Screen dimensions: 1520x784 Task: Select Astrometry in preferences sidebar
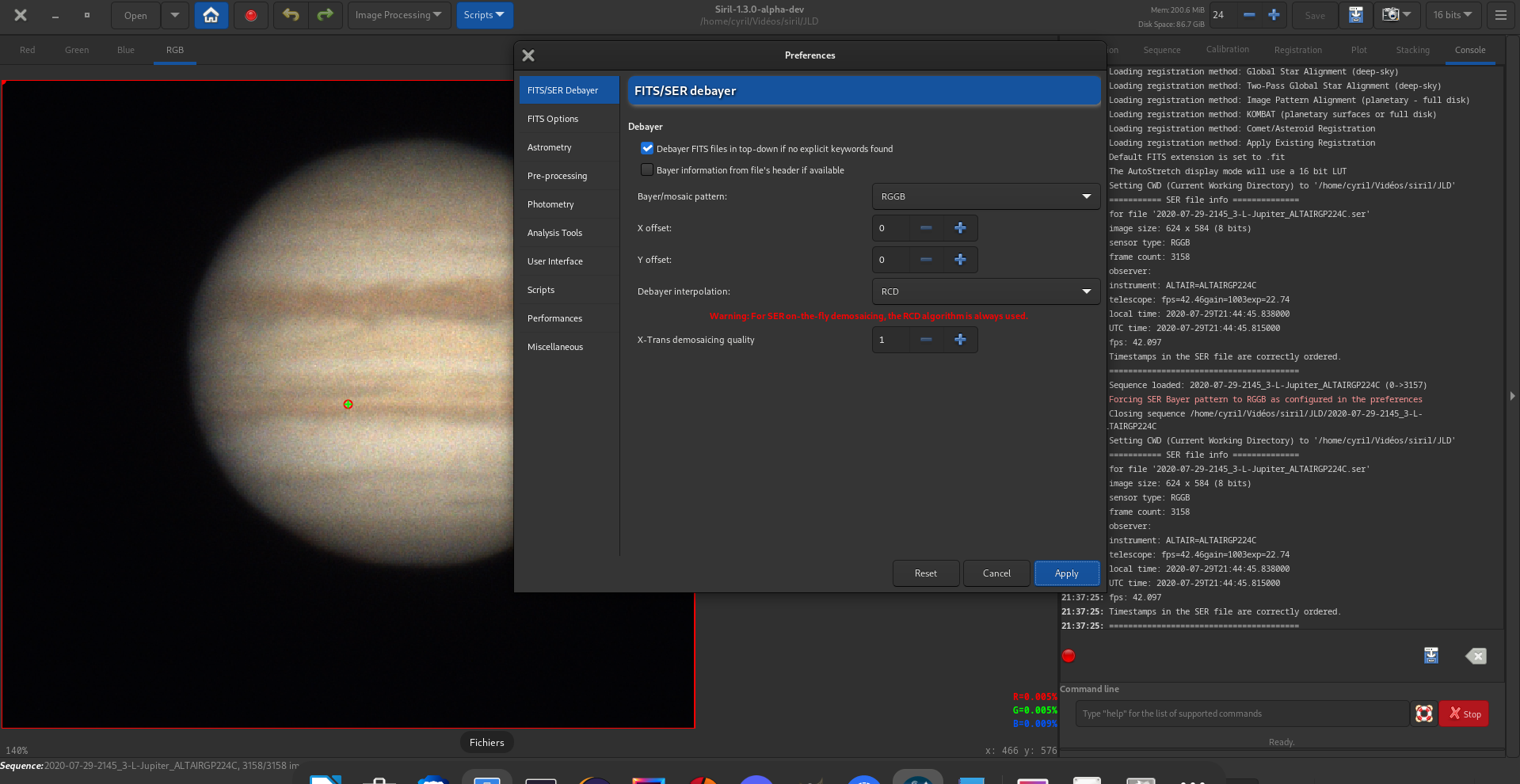point(550,147)
